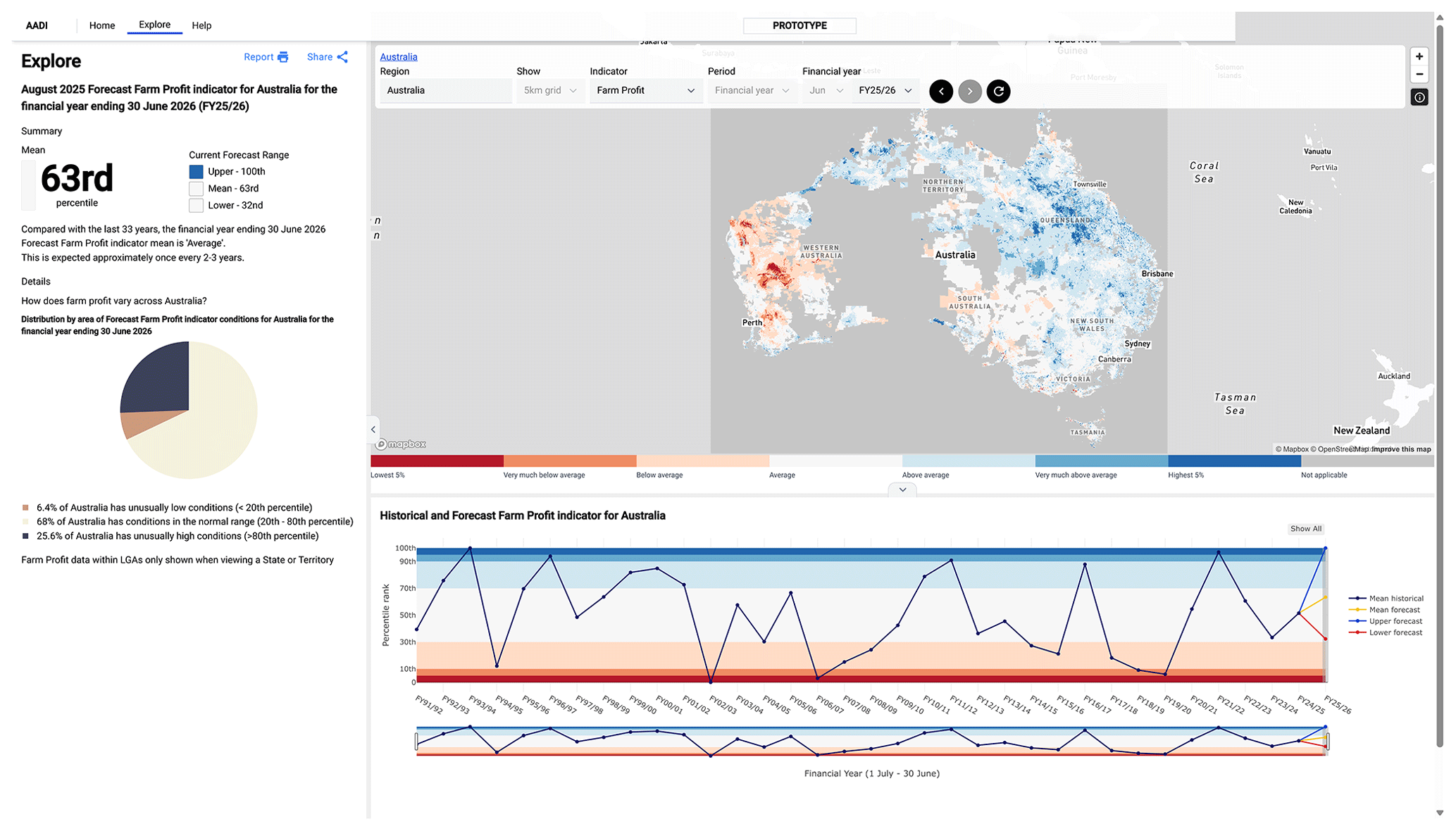Open the Help tab
1456x831 pixels.
coord(201,25)
